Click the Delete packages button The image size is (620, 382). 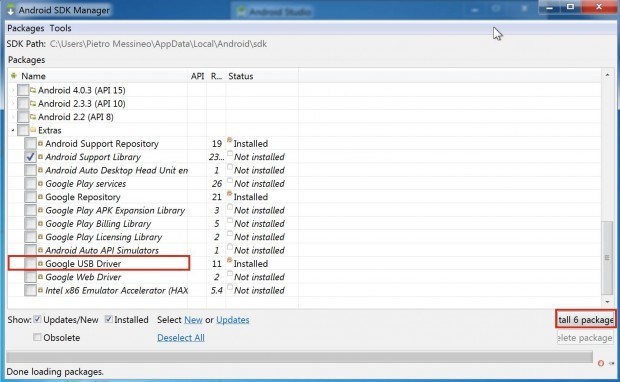(x=586, y=338)
